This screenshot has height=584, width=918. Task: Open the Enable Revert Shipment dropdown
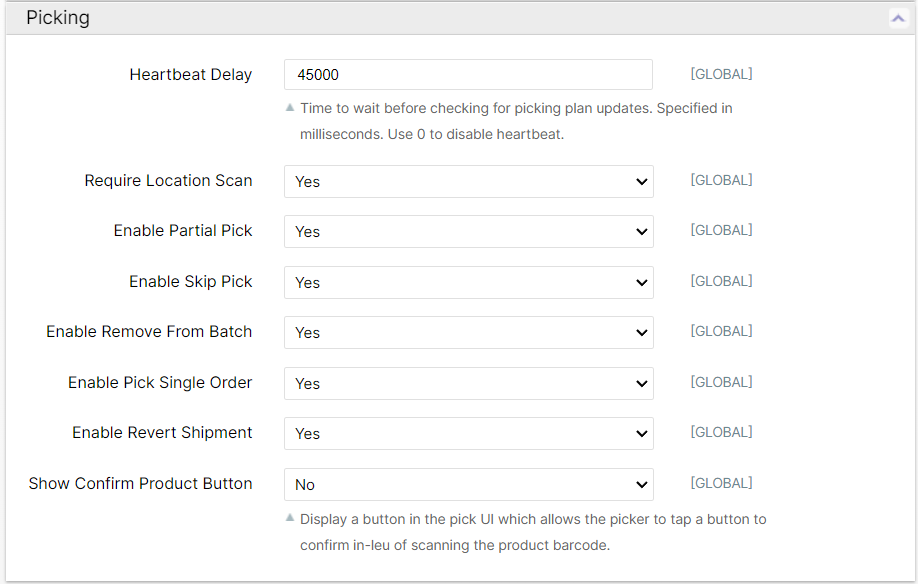[x=468, y=434]
